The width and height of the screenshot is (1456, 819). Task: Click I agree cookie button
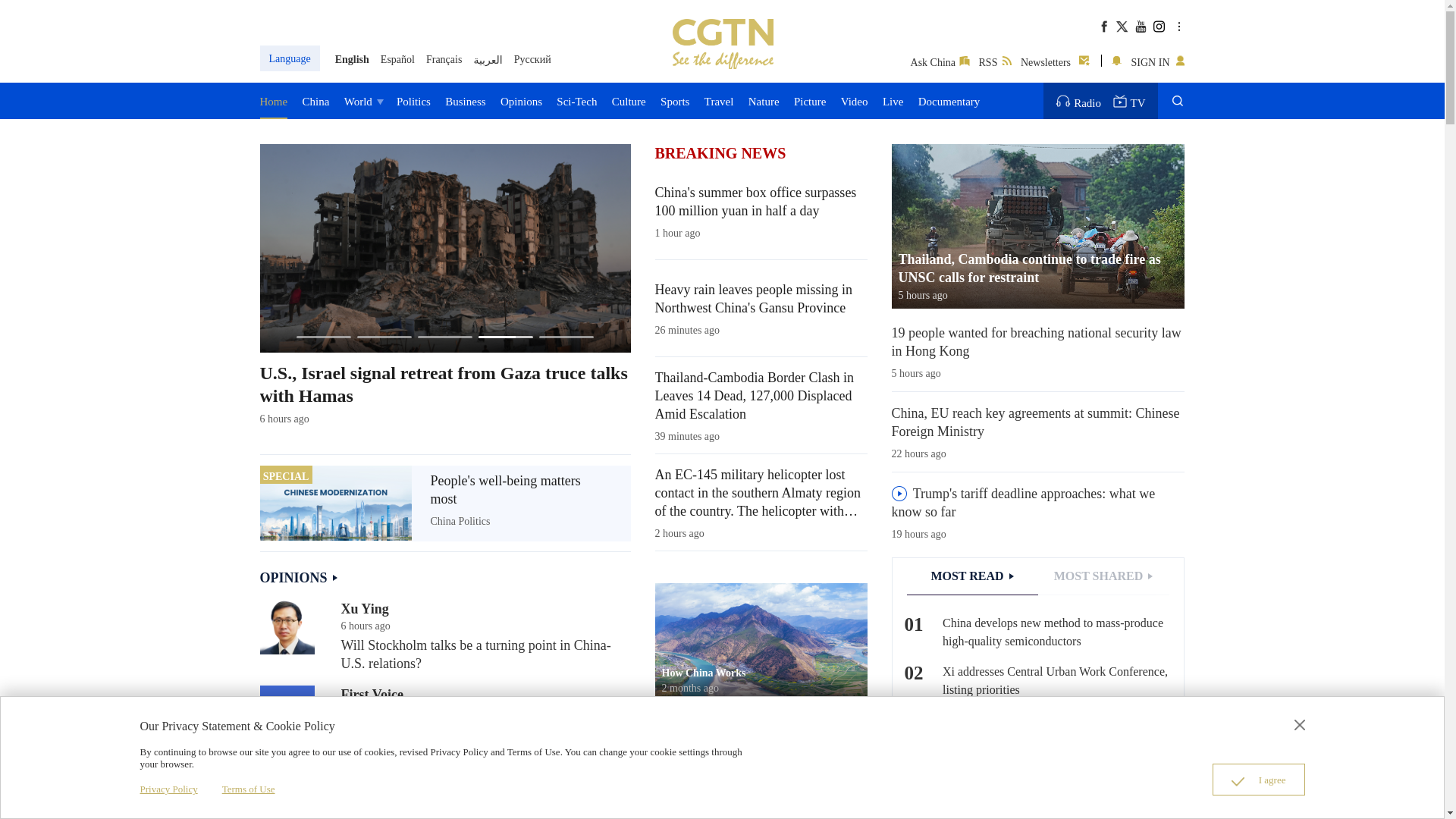1259,780
